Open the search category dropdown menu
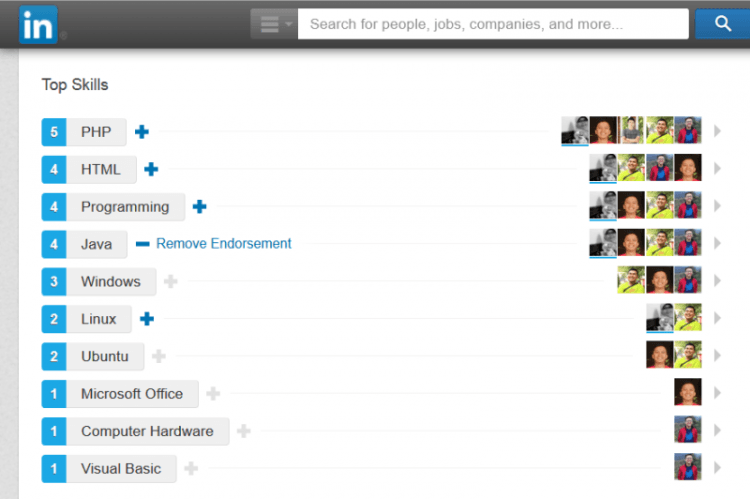Viewport: 750px width, 499px height. point(274,23)
